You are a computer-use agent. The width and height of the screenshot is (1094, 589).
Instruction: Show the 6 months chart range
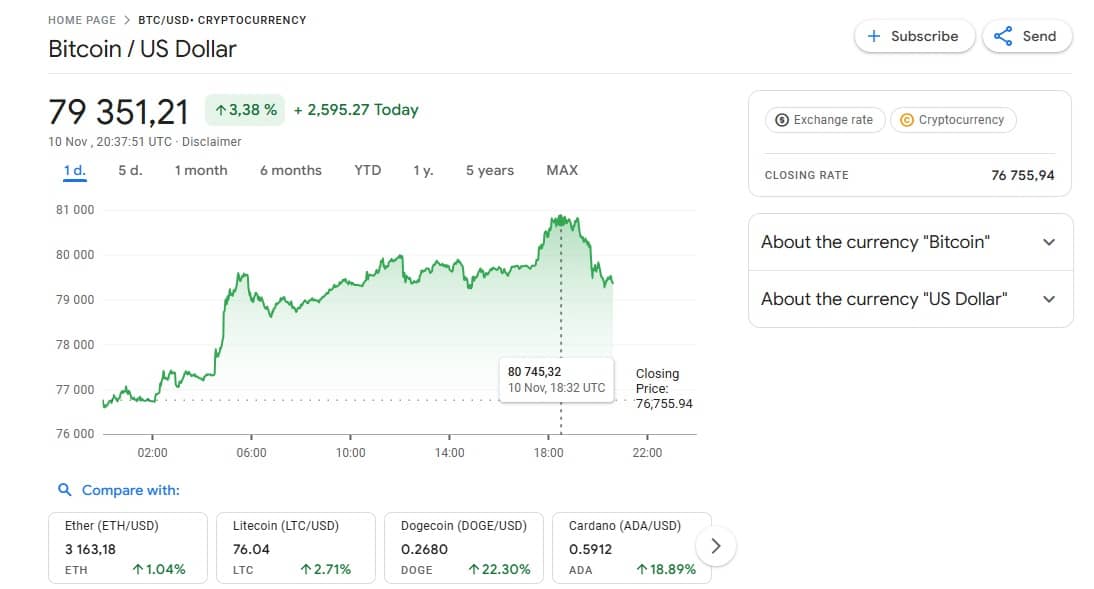coord(291,170)
